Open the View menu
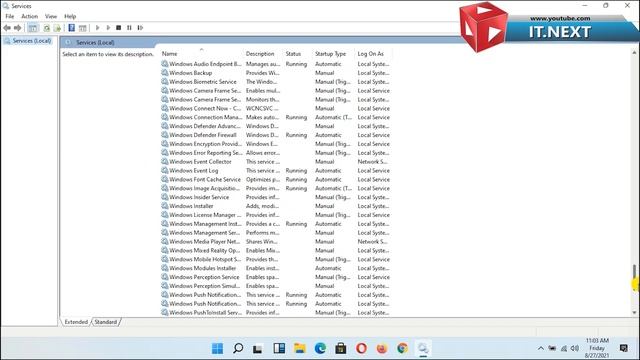 point(51,16)
